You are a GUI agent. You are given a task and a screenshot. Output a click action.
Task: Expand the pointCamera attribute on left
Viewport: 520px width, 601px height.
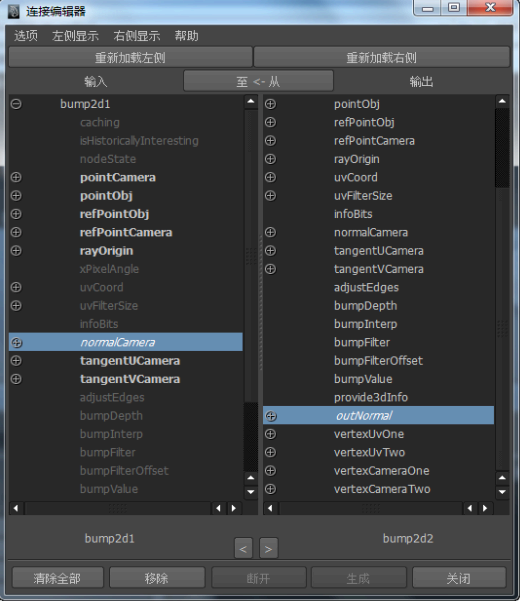16,177
